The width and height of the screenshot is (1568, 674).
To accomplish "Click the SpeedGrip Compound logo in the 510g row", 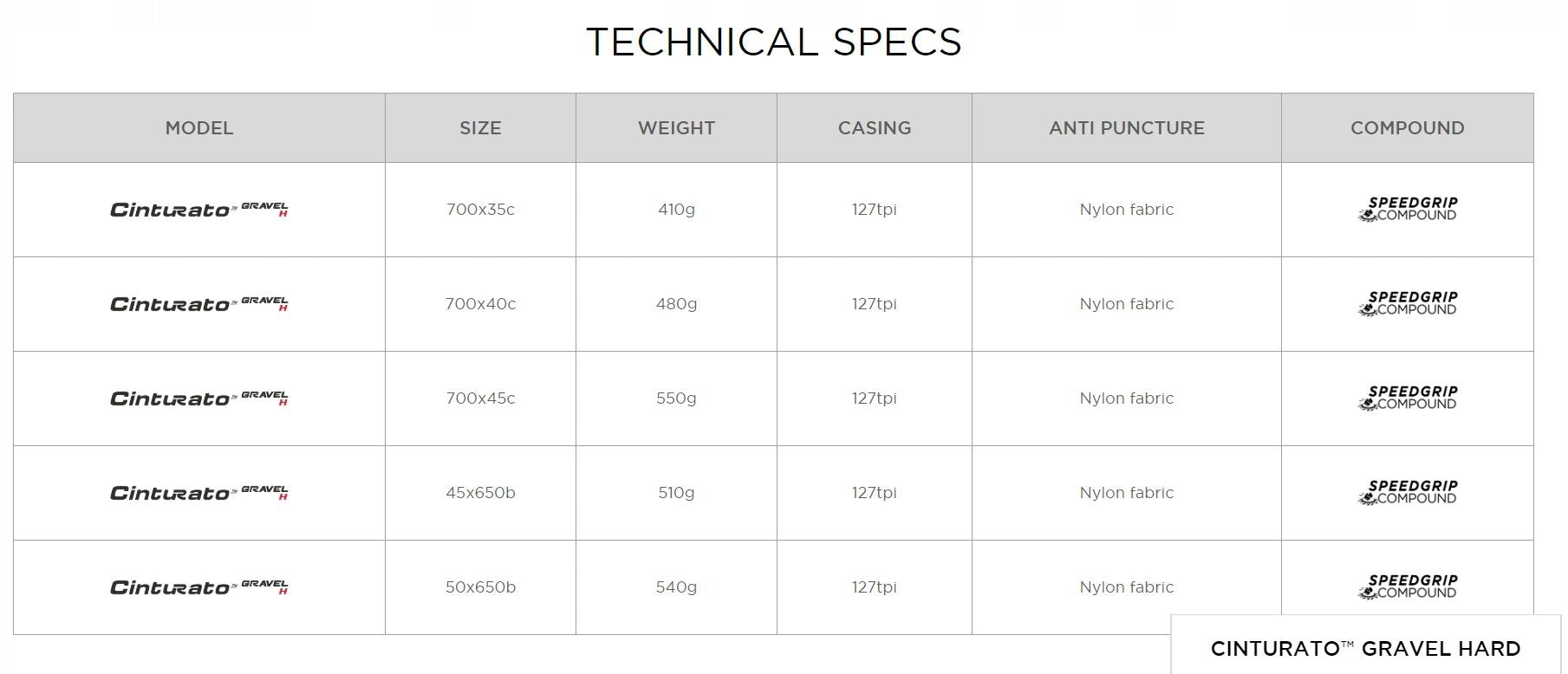I will pos(1408,492).
